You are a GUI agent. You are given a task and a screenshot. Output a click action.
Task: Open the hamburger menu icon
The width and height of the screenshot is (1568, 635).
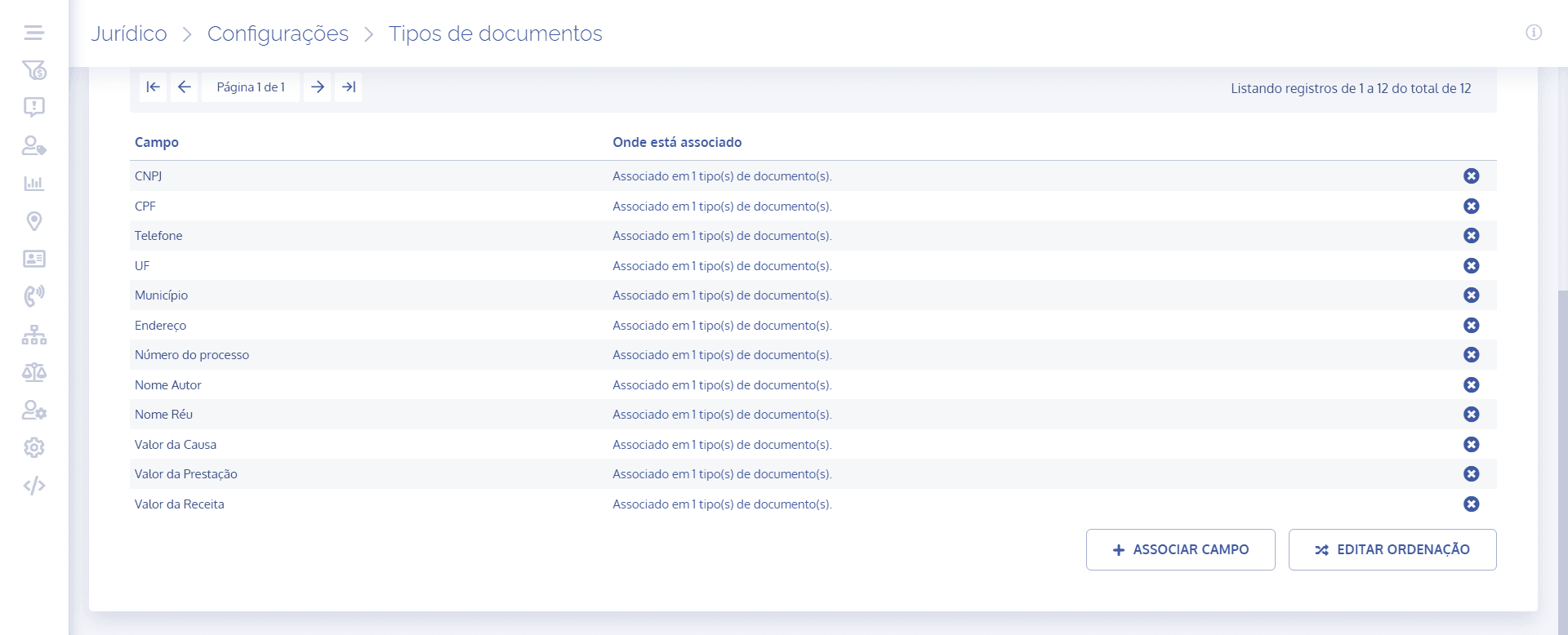pyautogui.click(x=33, y=33)
